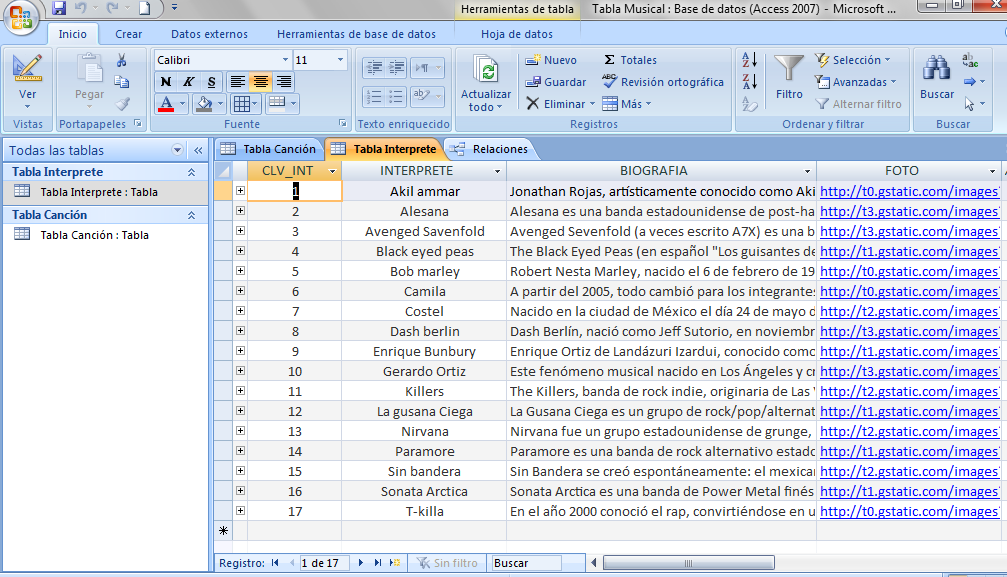Save using the quick access floppy icon
Image resolution: width=1007 pixels, height=577 pixels.
click(59, 8)
